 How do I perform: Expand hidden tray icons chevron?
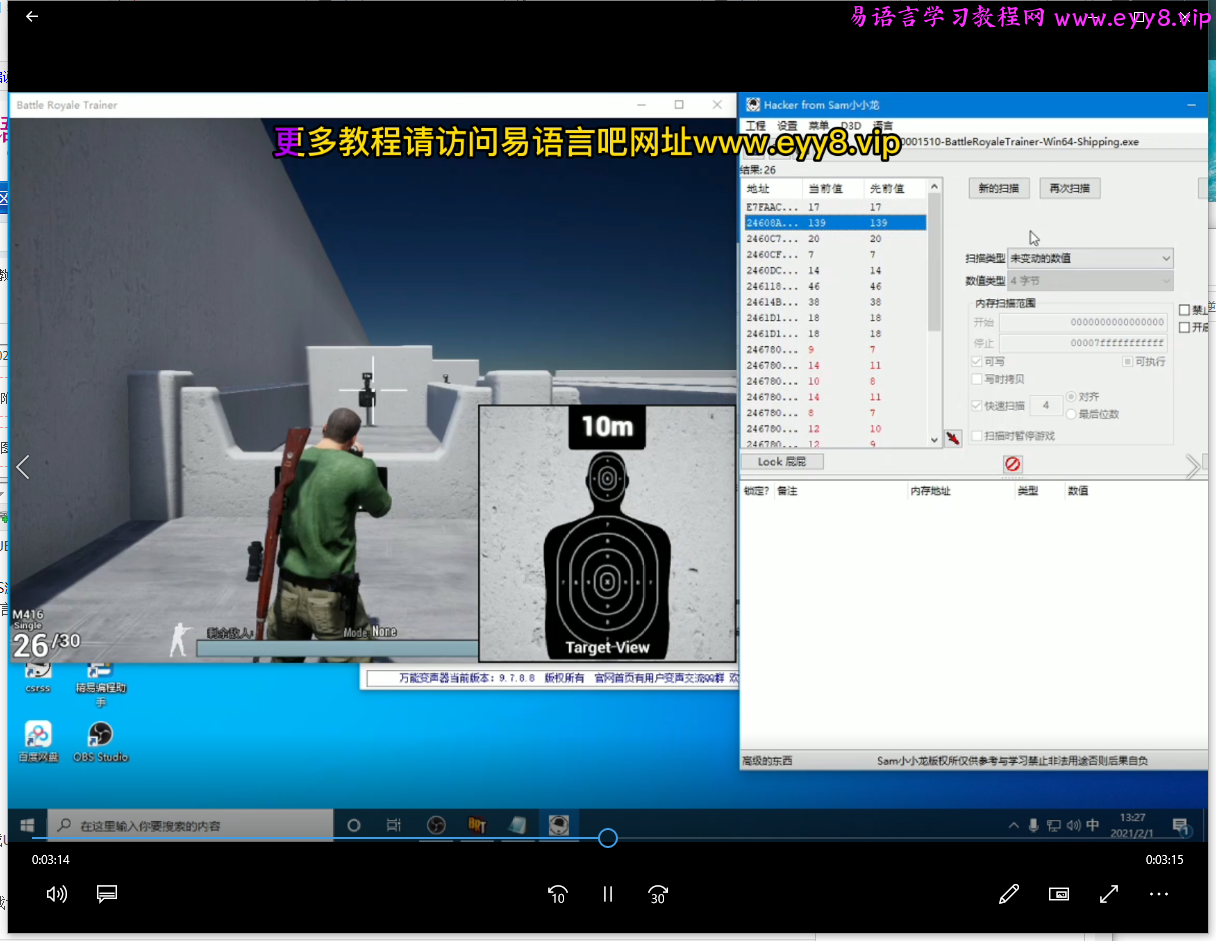tap(1013, 825)
